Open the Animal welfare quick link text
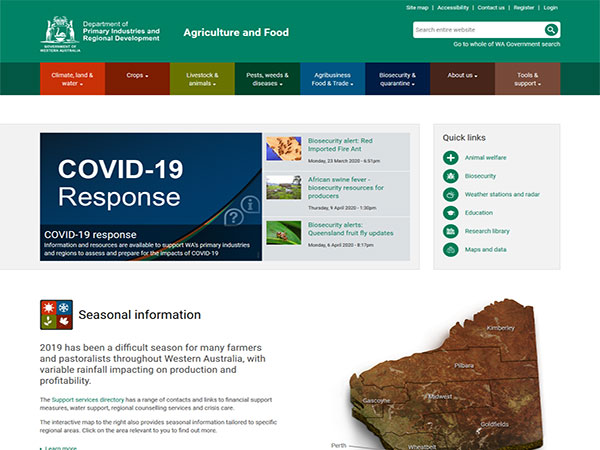Screen dimensions: 600x450 pos(485,158)
